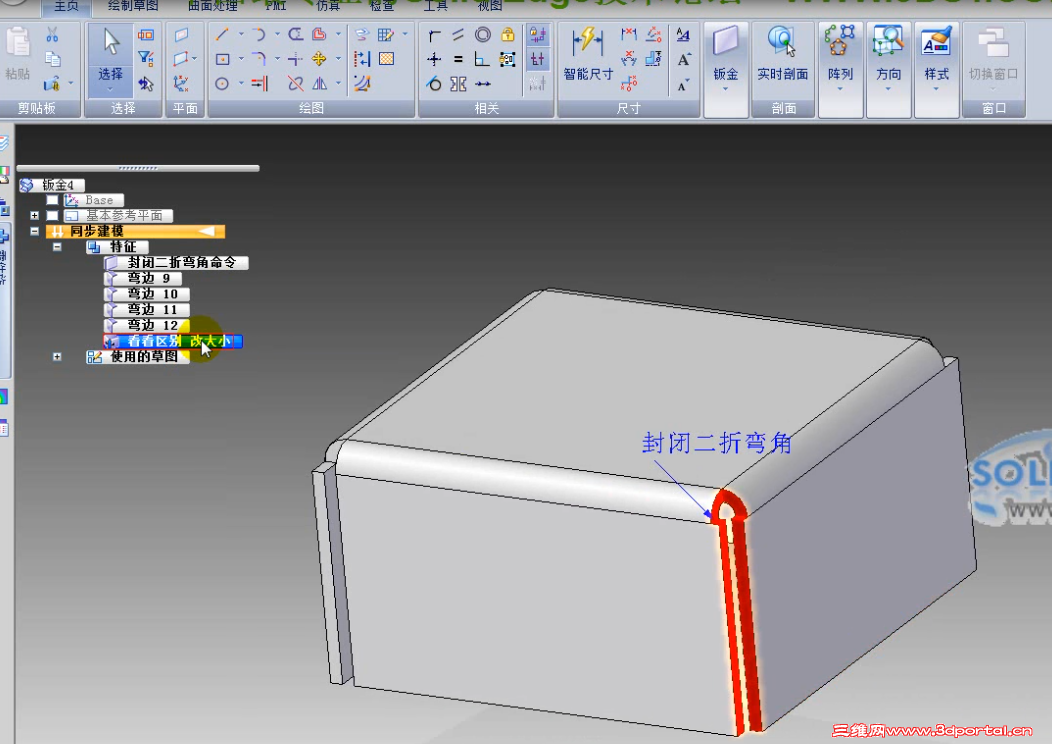
Task: Click the Cut scissors icon
Action: (52, 35)
